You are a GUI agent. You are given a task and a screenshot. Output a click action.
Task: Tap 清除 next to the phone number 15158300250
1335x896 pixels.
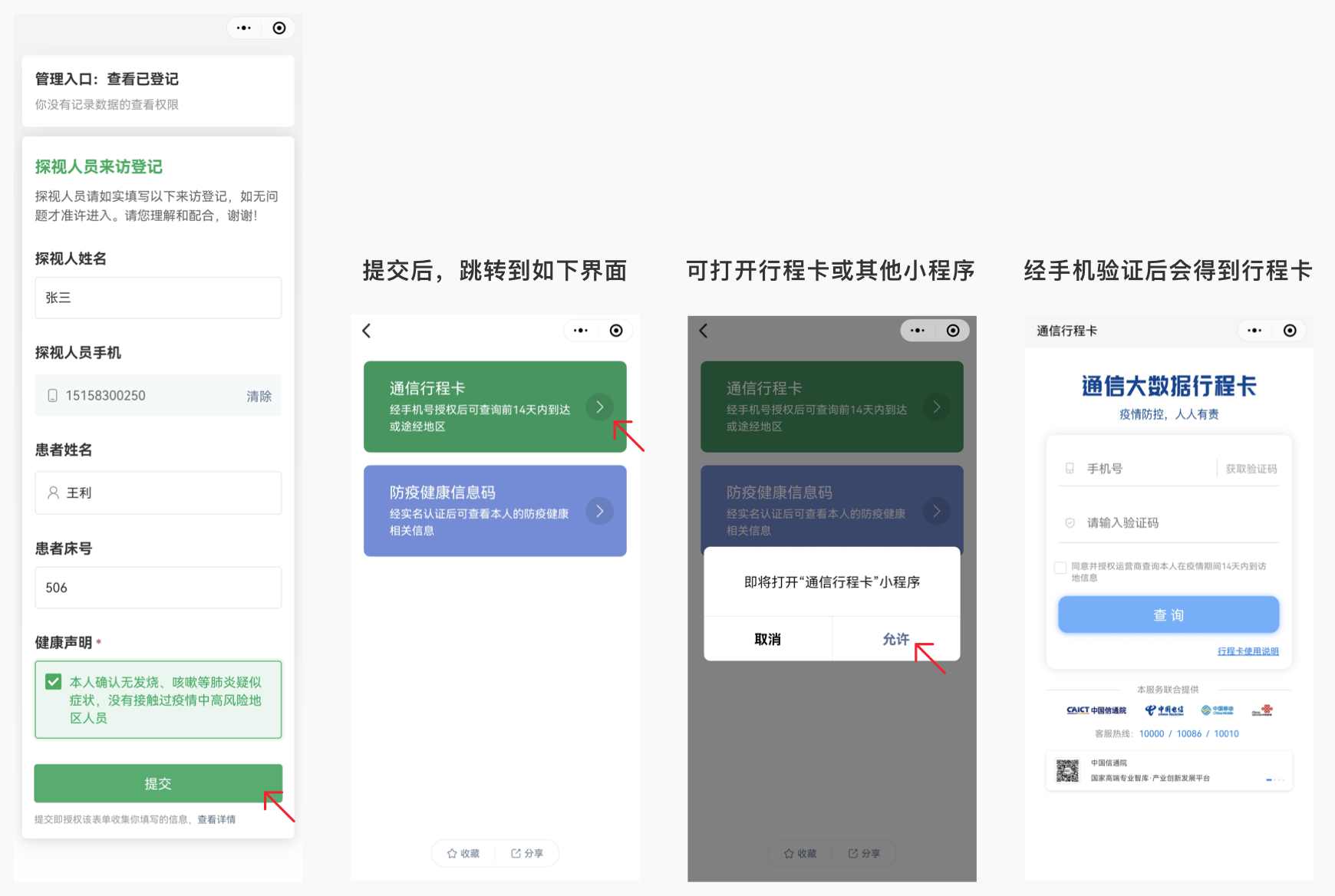click(x=259, y=396)
